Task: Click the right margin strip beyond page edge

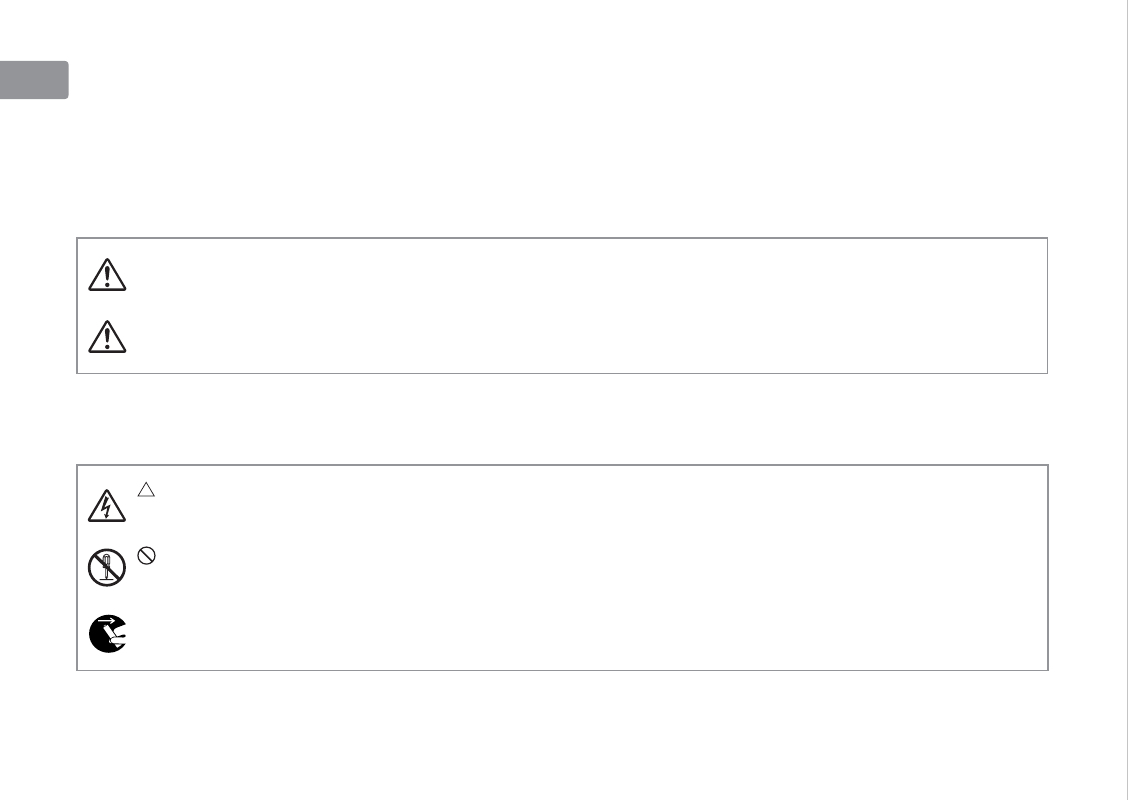Action: [1121, 400]
